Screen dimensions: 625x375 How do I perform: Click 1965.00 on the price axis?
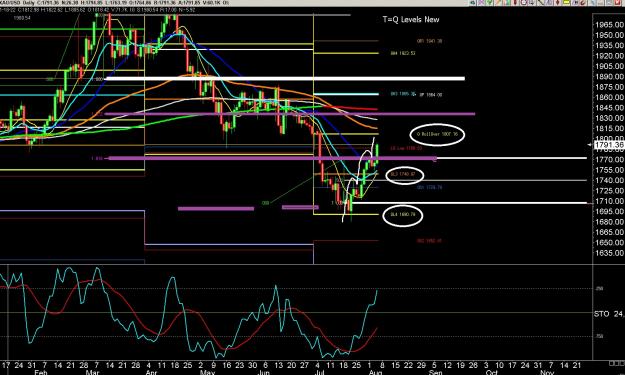click(609, 25)
